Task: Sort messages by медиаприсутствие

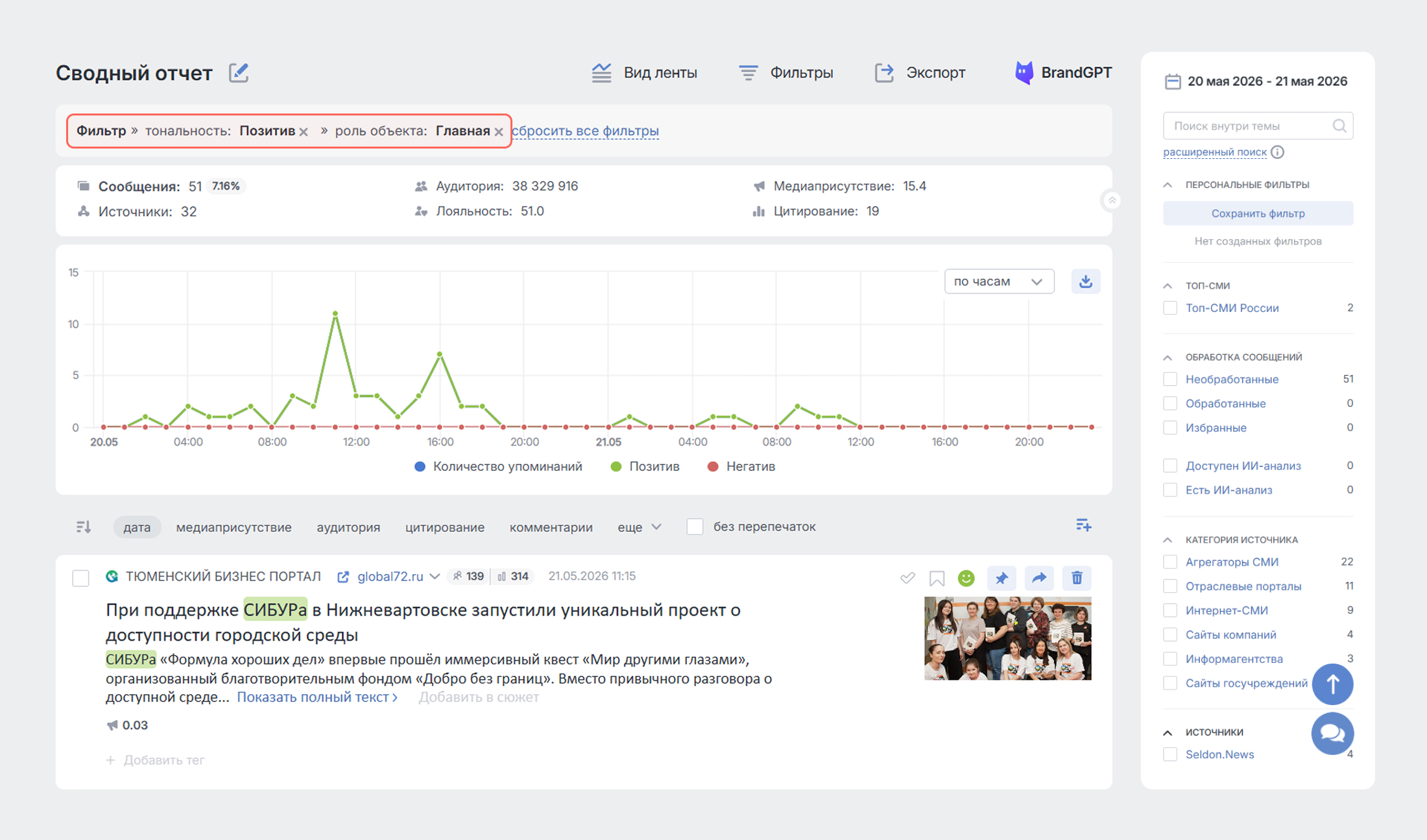Action: [234, 527]
